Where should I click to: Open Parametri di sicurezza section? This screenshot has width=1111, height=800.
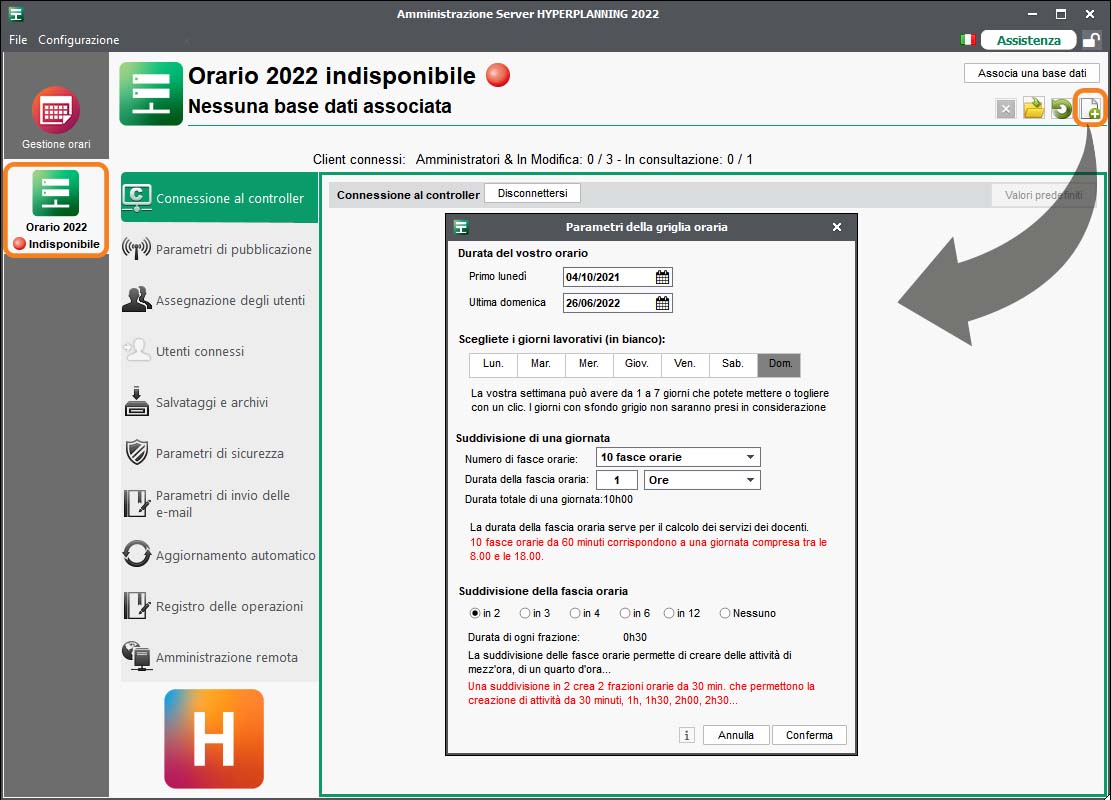point(219,453)
